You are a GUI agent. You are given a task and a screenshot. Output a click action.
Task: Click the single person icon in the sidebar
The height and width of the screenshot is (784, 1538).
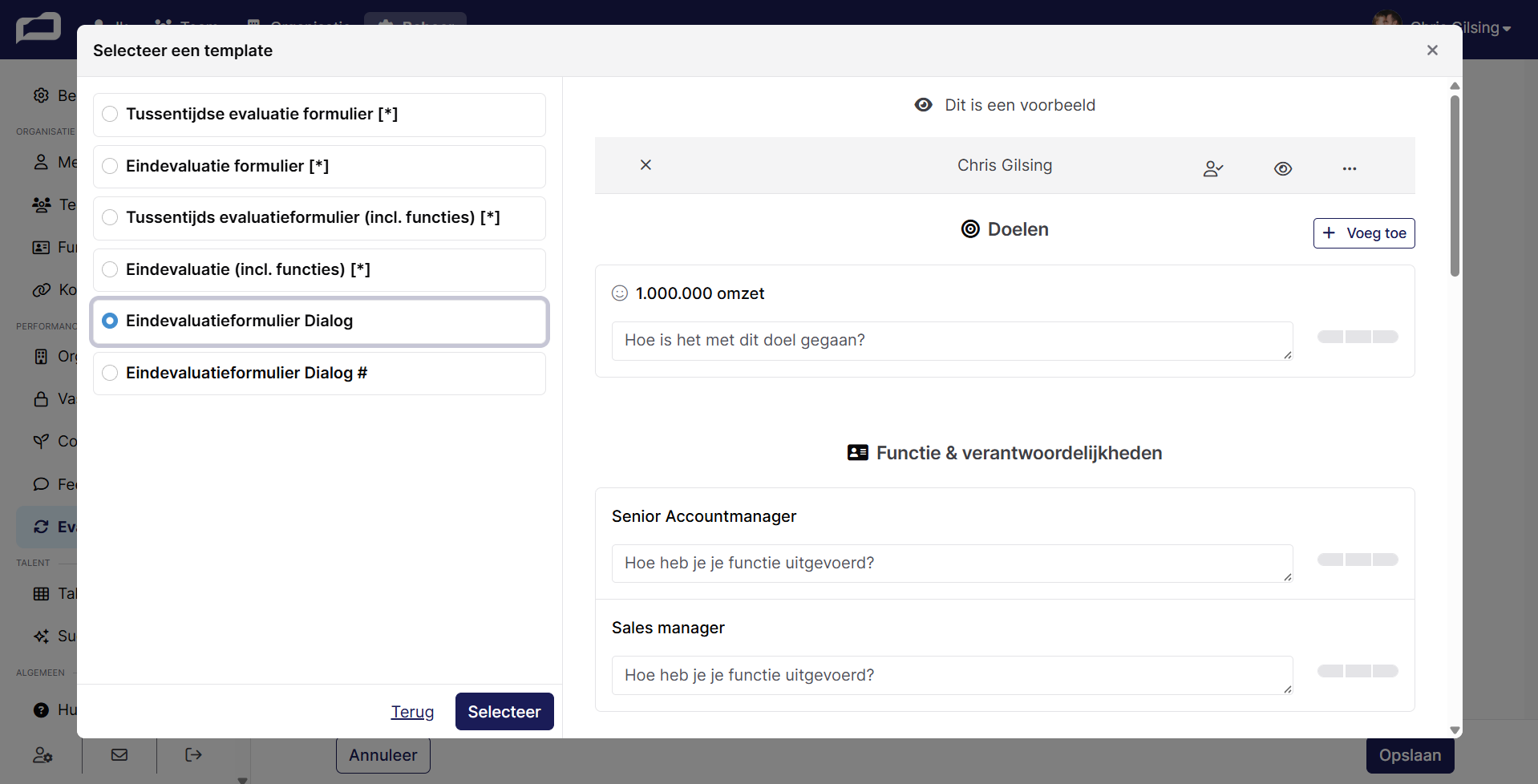click(41, 162)
